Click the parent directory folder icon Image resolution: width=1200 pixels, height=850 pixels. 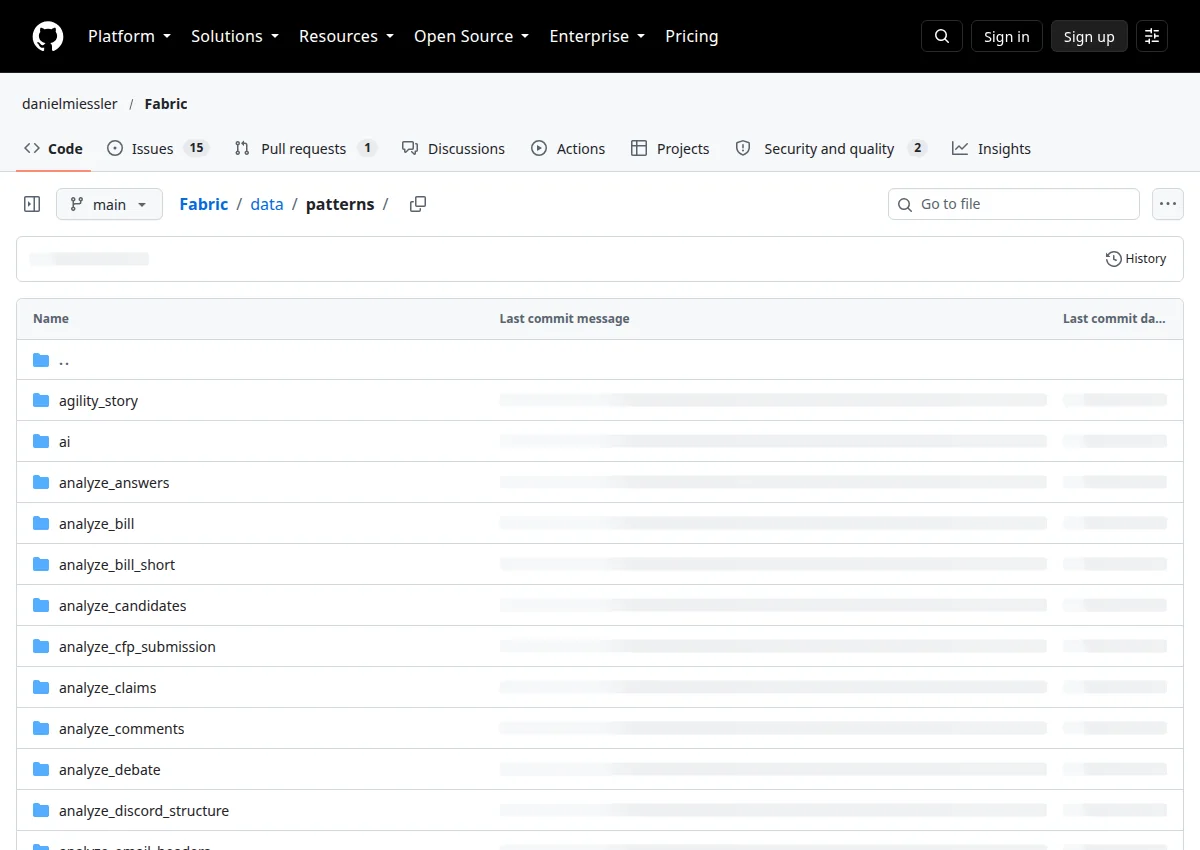(x=41, y=360)
